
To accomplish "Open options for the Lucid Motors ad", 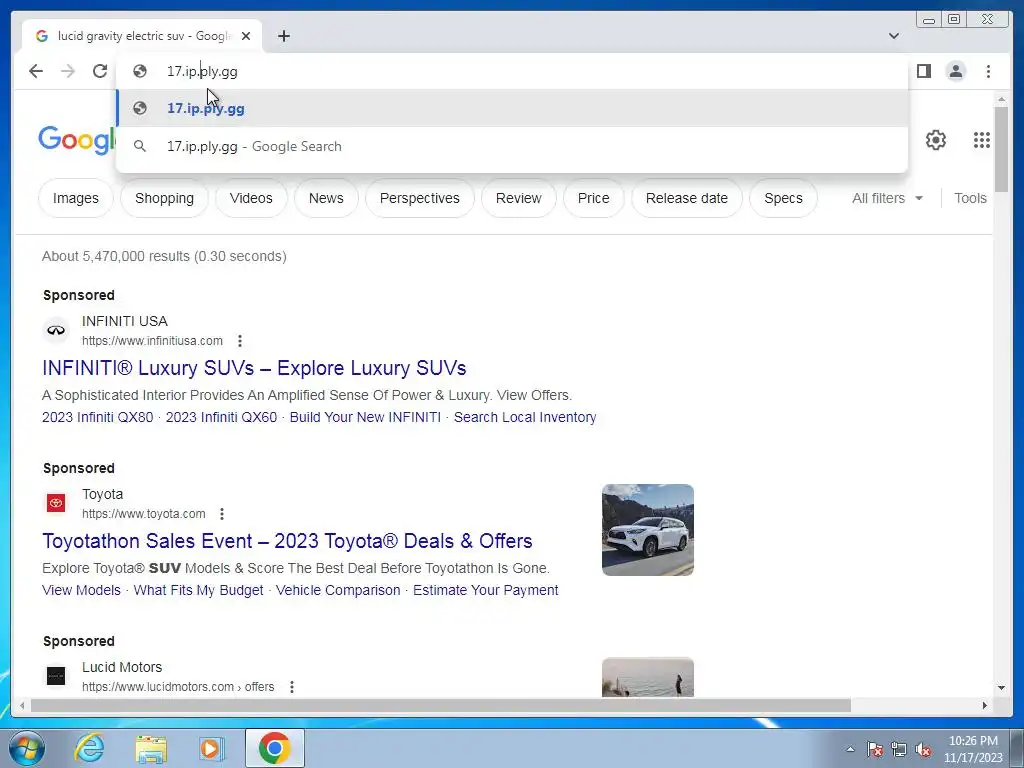I will (x=292, y=687).
